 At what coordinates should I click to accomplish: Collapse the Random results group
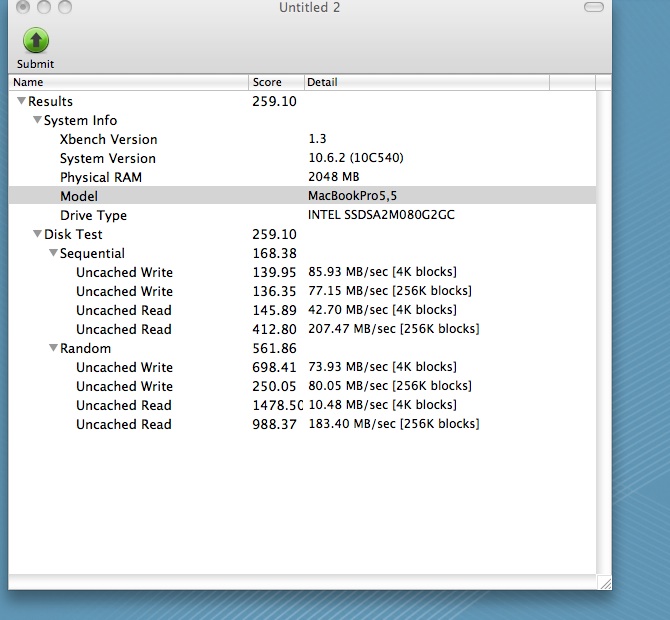click(x=53, y=347)
